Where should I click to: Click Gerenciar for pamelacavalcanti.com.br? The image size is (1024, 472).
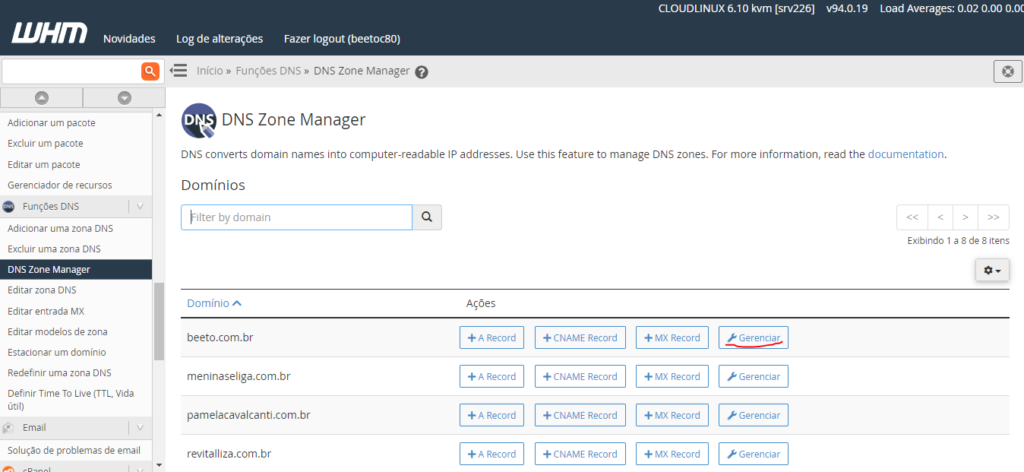tap(754, 415)
